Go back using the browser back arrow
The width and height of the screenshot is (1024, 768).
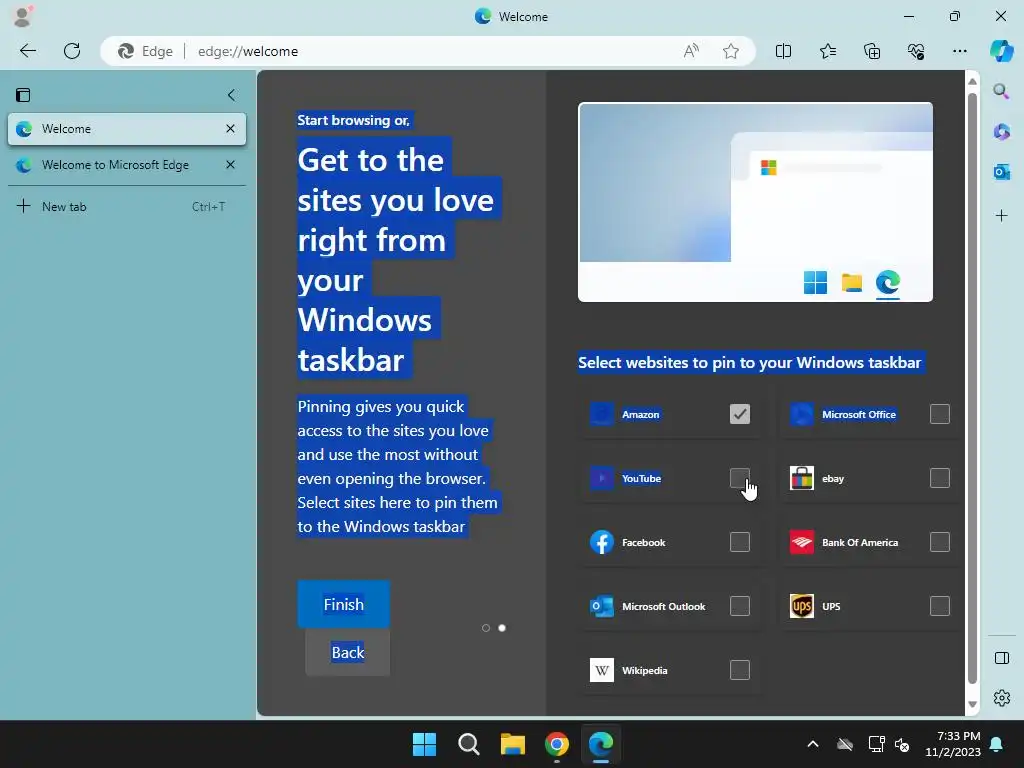[27, 51]
